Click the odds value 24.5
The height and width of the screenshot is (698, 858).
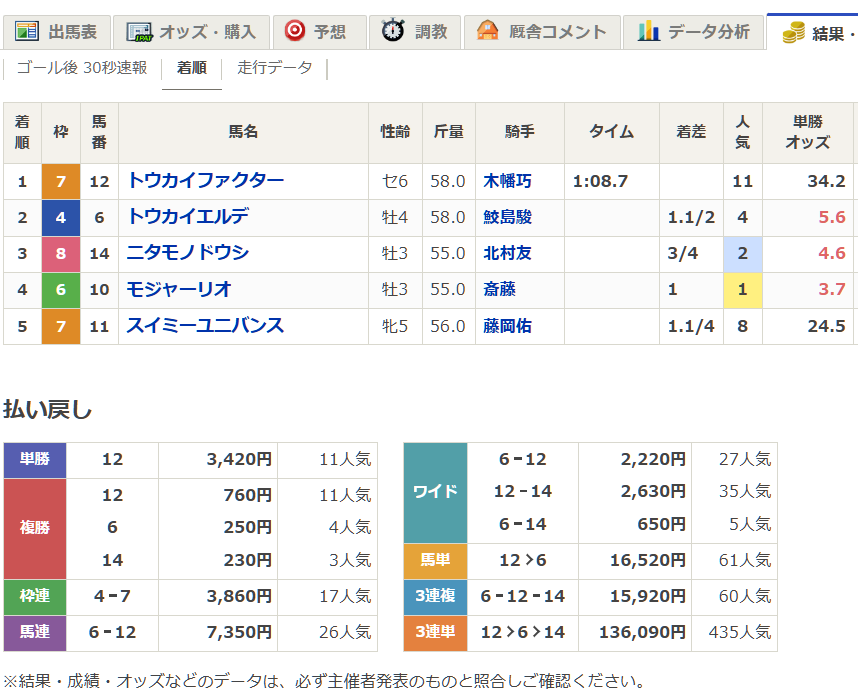[x=826, y=326]
